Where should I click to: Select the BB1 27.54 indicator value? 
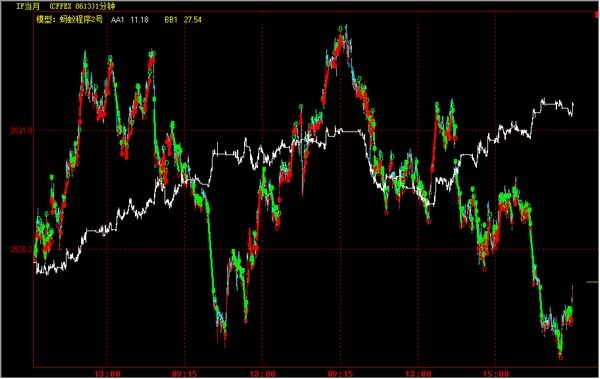[183, 20]
